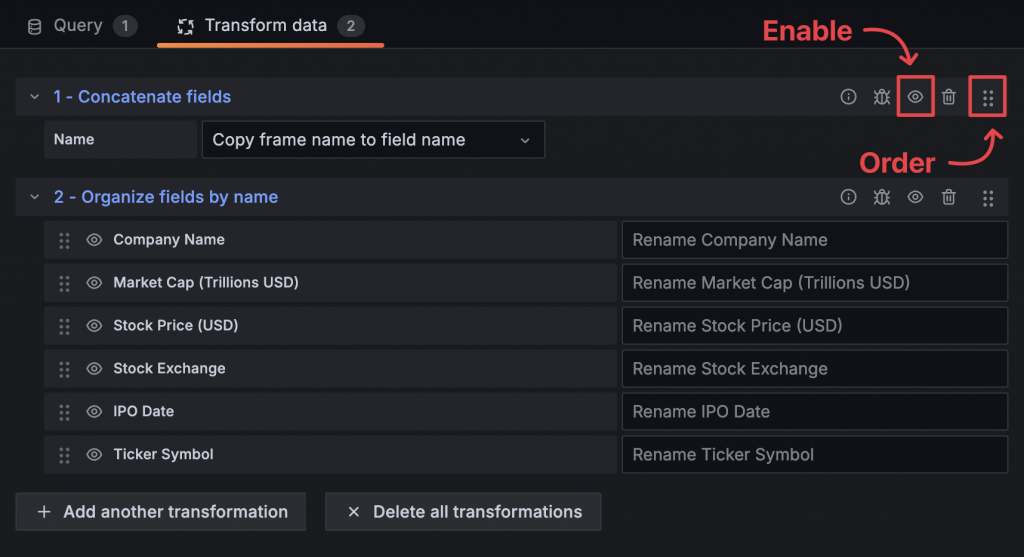
Task: Click info icon for Concatenate fields transformation
Action: click(x=848, y=97)
